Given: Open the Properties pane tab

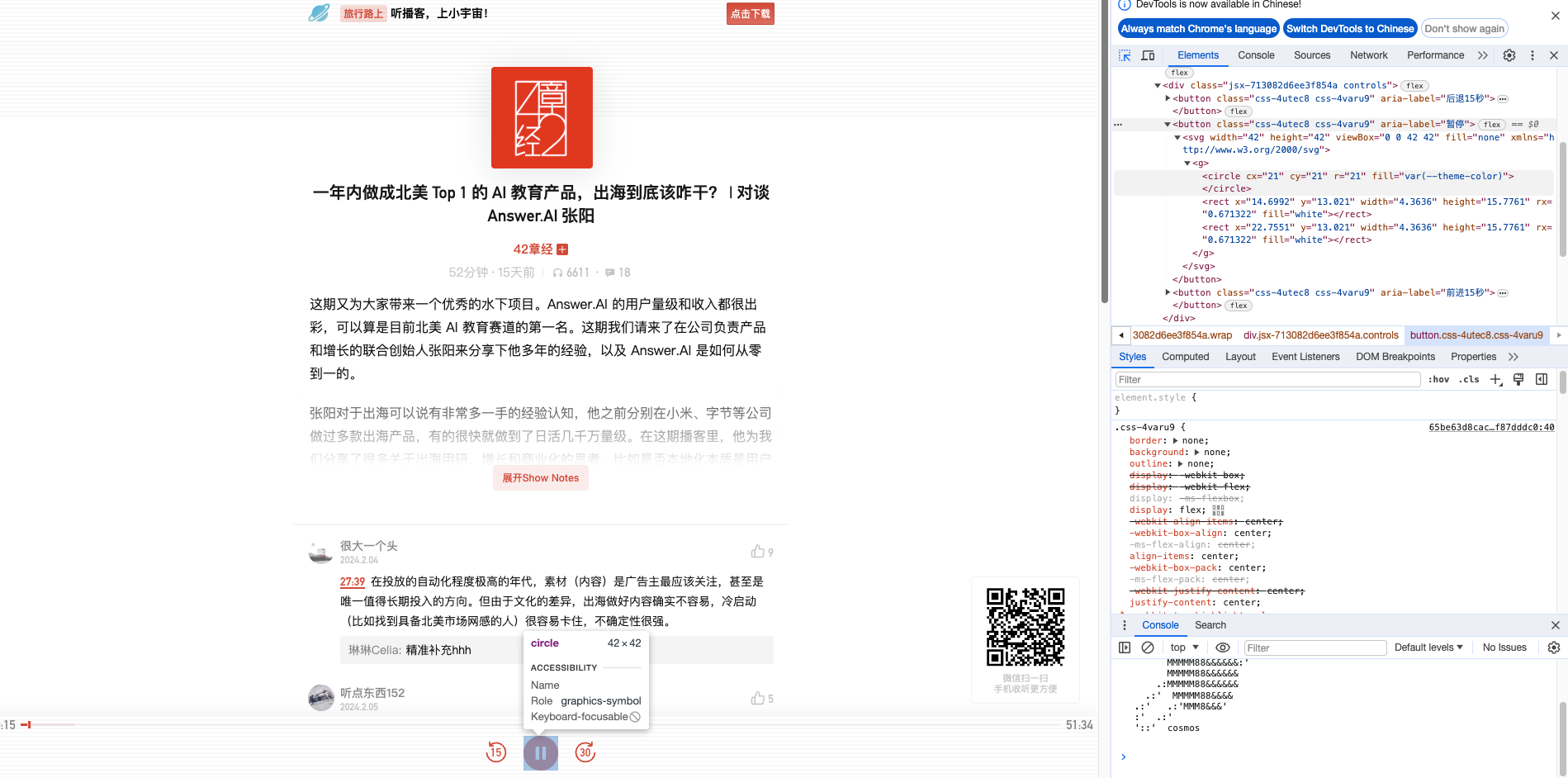Looking at the screenshot, I should click(1473, 357).
